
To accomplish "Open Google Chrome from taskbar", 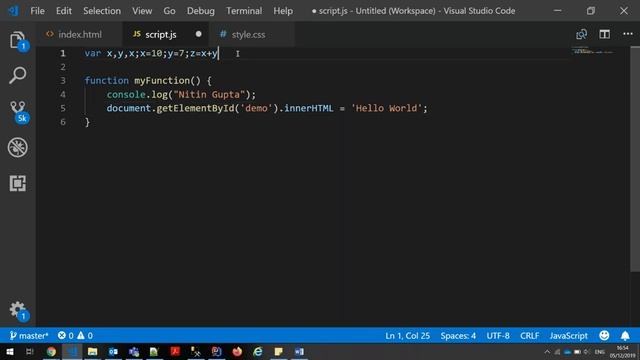I will (51, 351).
